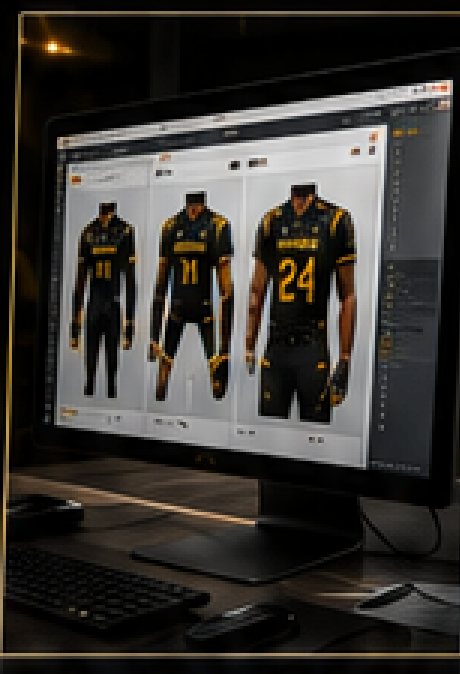Image resolution: width=460 pixels, height=674 pixels.
Task: Select the middle number 11 jersey preview
Action: (192, 297)
